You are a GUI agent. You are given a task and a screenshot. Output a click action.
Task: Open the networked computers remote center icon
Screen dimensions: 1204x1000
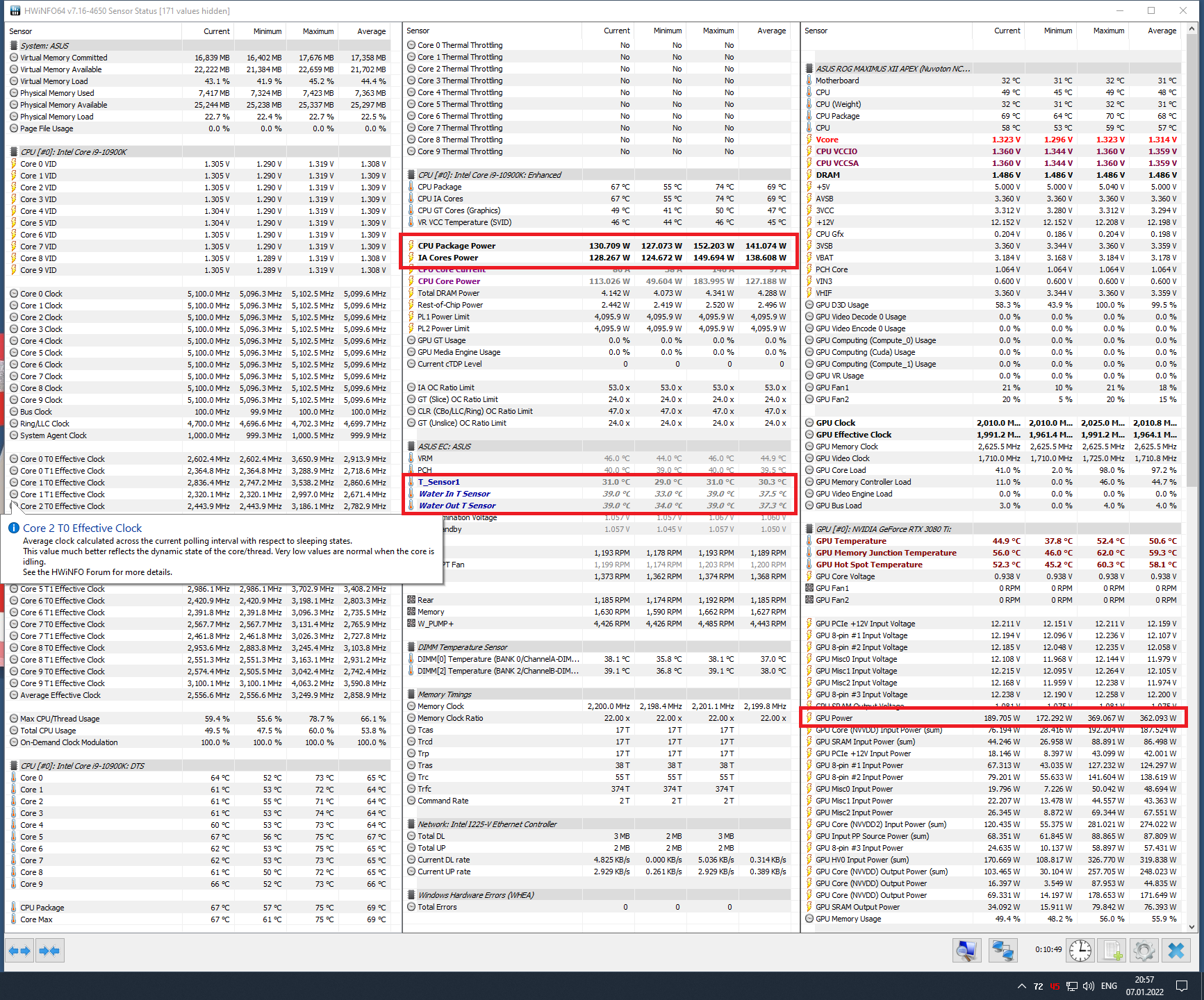[1003, 950]
